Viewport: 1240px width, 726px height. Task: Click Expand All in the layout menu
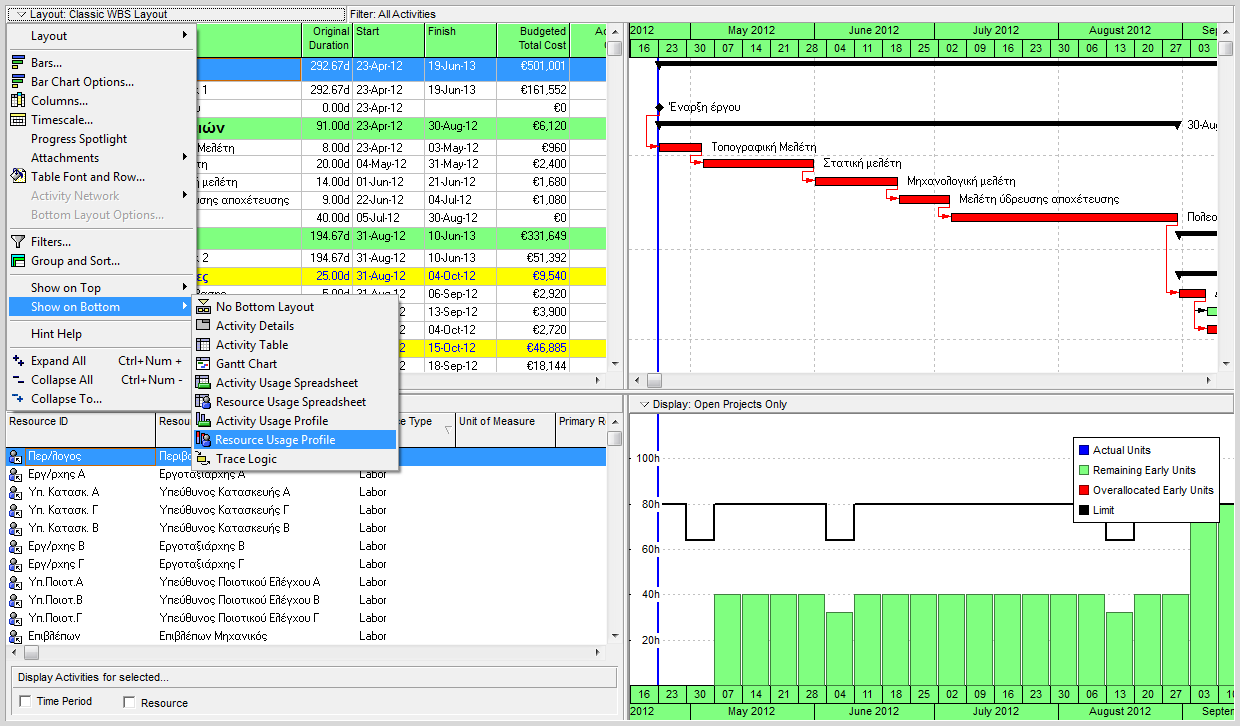click(101, 361)
